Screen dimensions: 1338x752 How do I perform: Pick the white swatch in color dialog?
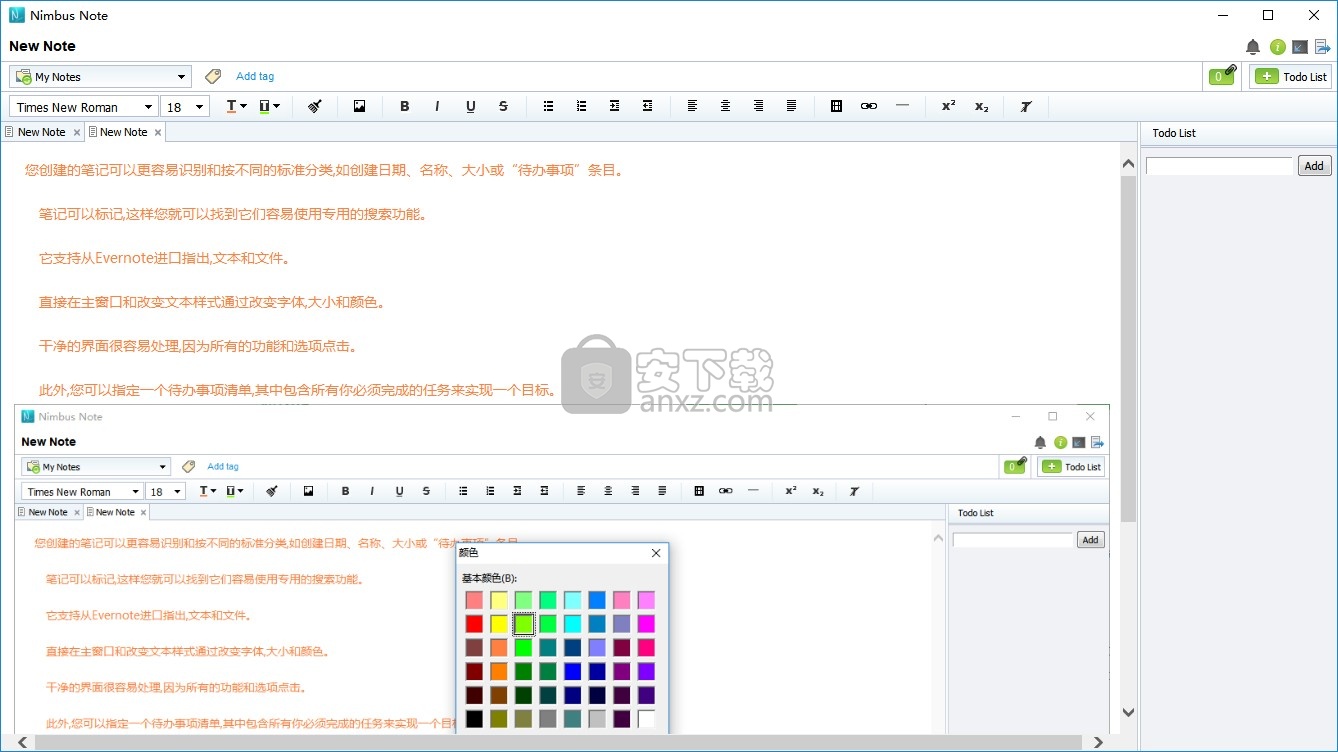pyautogui.click(x=646, y=718)
